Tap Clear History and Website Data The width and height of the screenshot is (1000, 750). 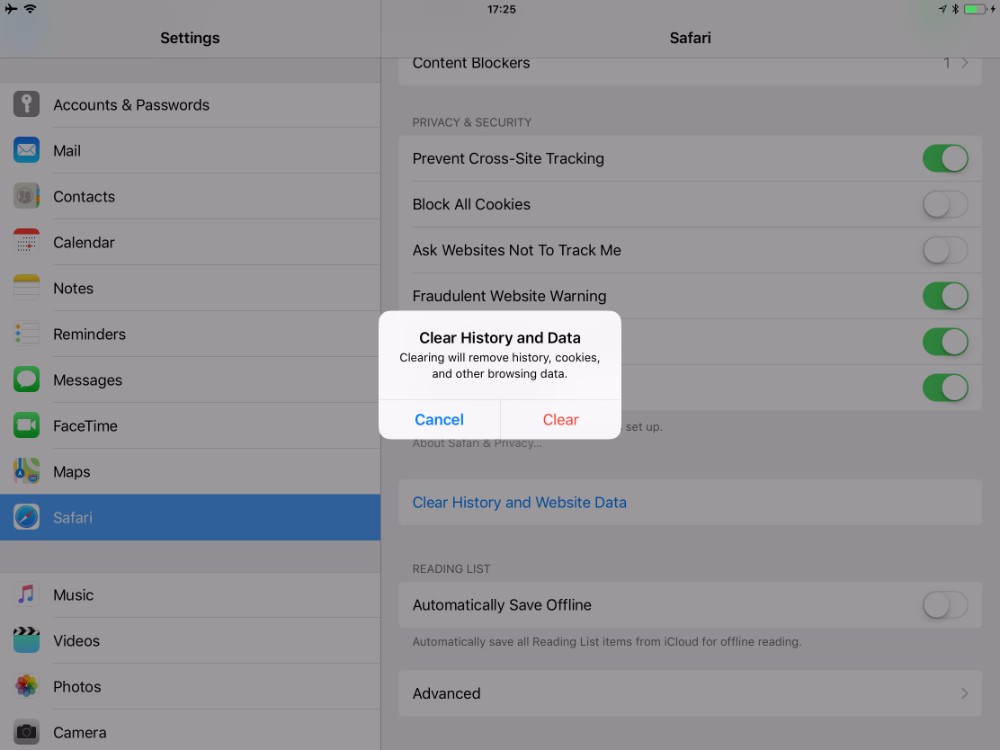[690, 503]
